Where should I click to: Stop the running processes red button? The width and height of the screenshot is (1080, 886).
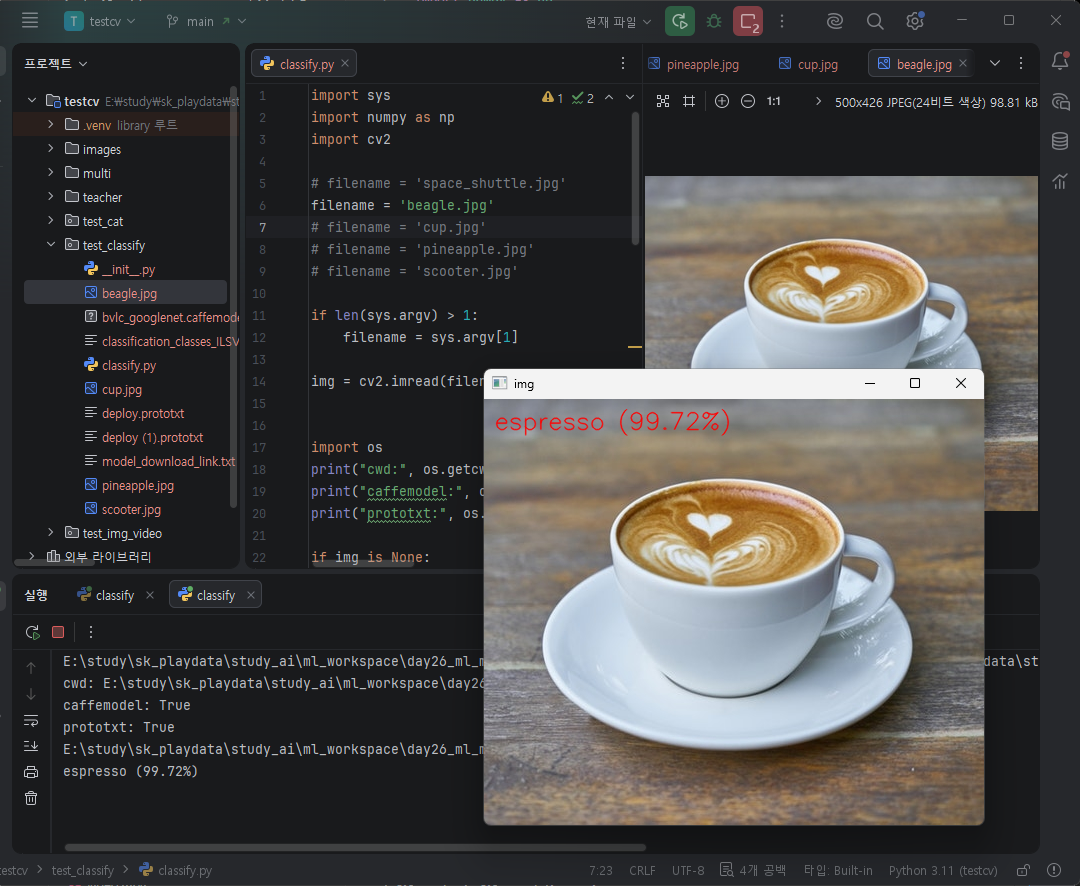point(747,21)
